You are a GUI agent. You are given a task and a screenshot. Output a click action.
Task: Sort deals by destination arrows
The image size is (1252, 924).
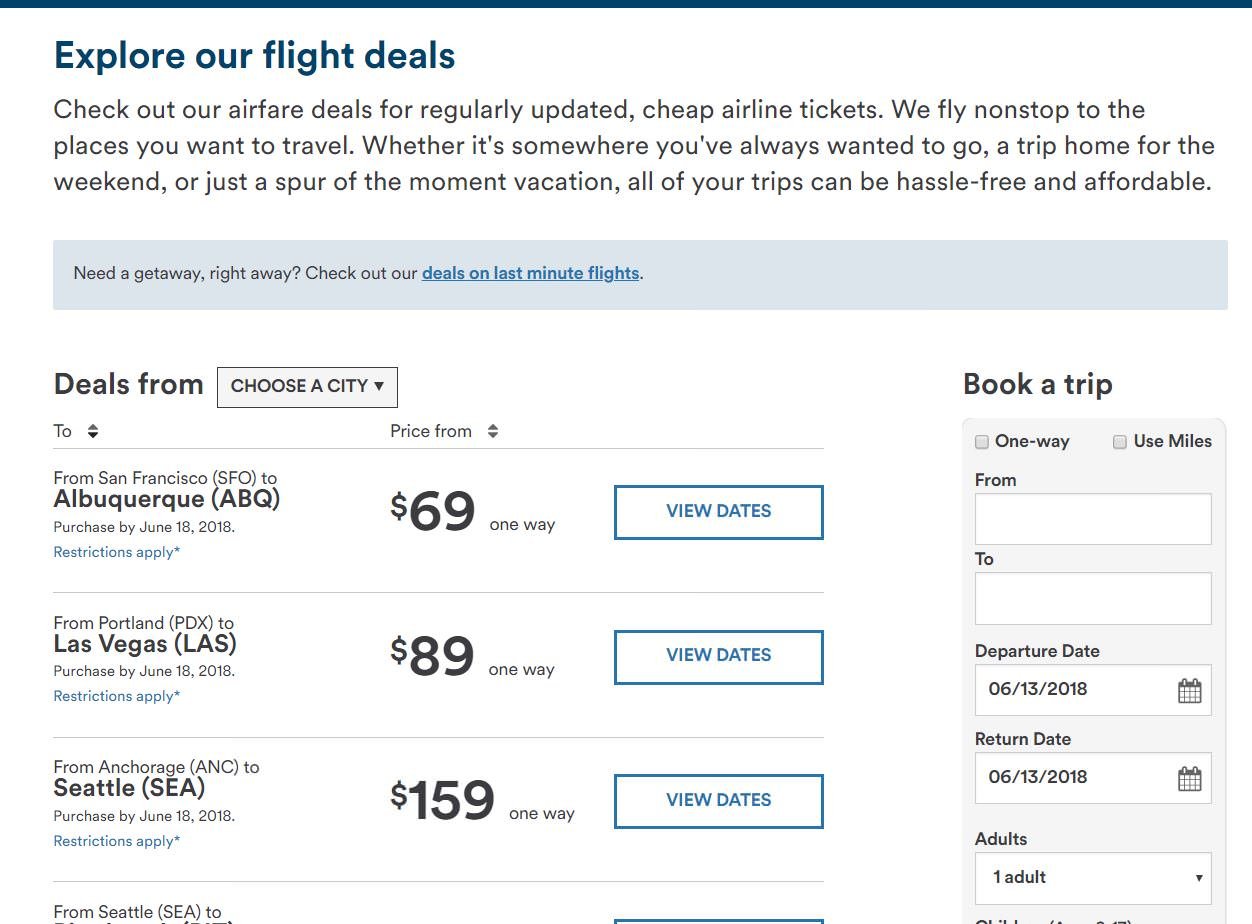point(93,431)
